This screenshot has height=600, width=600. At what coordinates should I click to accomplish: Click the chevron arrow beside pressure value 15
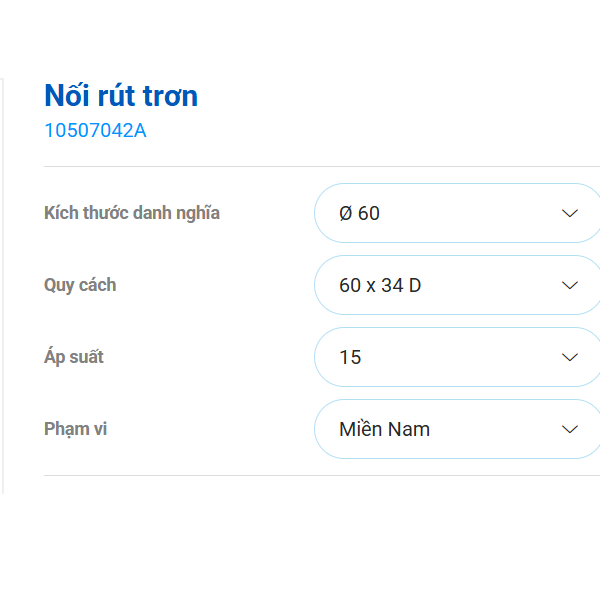click(x=570, y=357)
